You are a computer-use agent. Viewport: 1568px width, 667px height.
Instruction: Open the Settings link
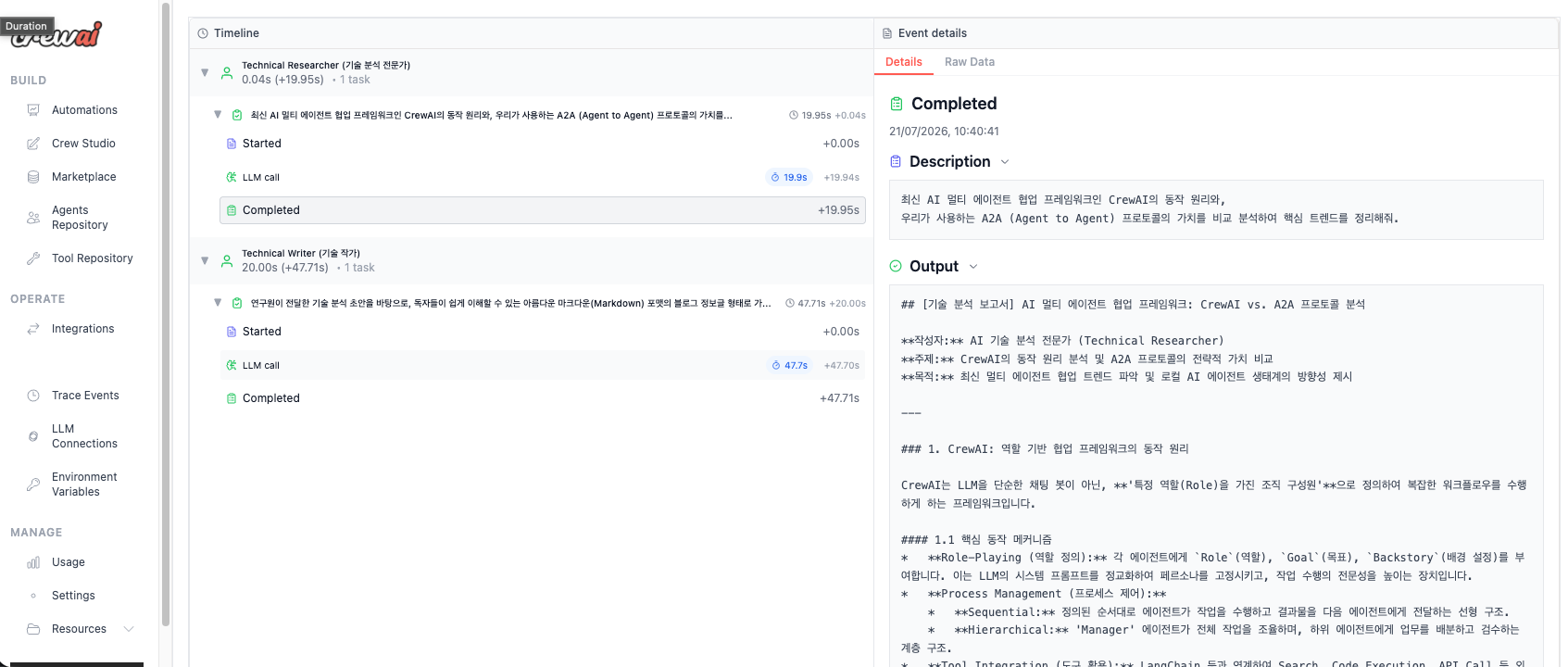(x=73, y=596)
